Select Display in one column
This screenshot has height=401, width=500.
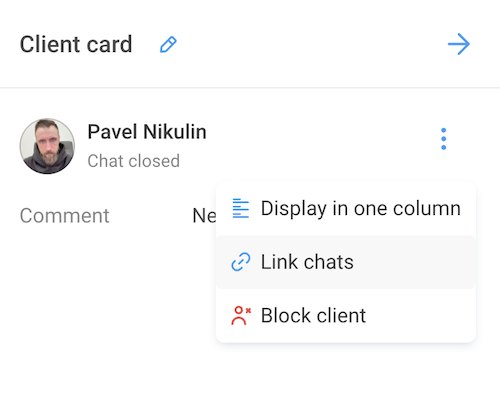[x=346, y=209]
